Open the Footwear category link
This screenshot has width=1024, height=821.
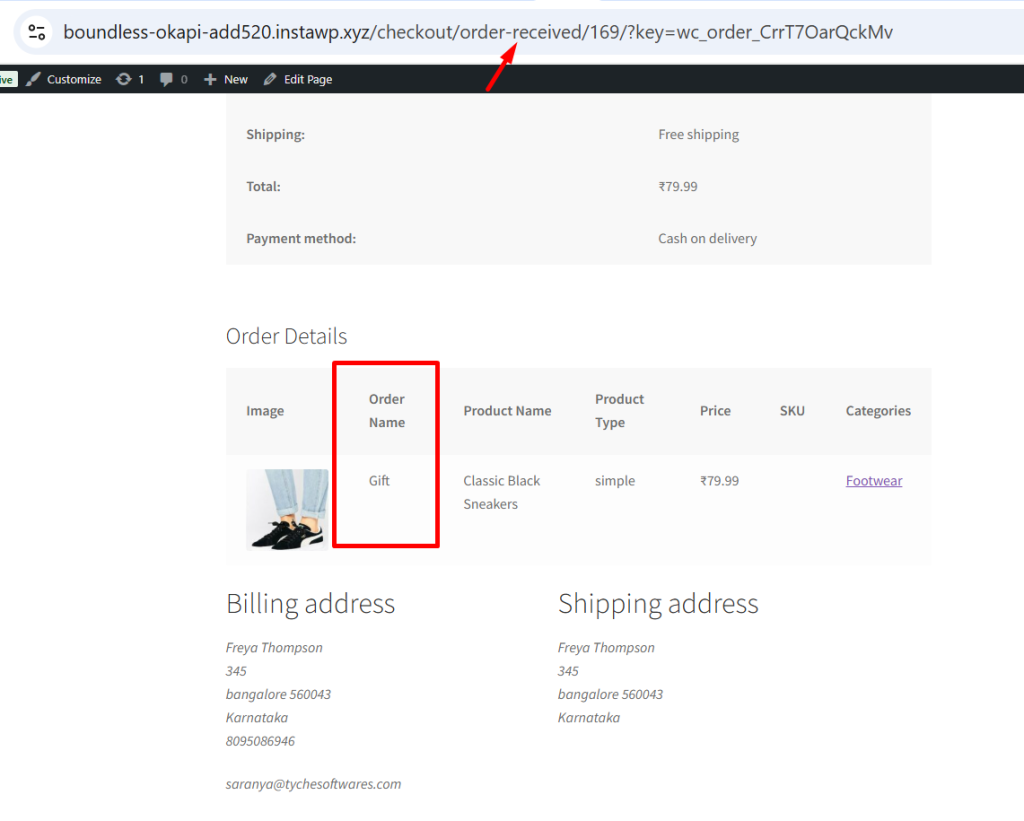coord(873,481)
